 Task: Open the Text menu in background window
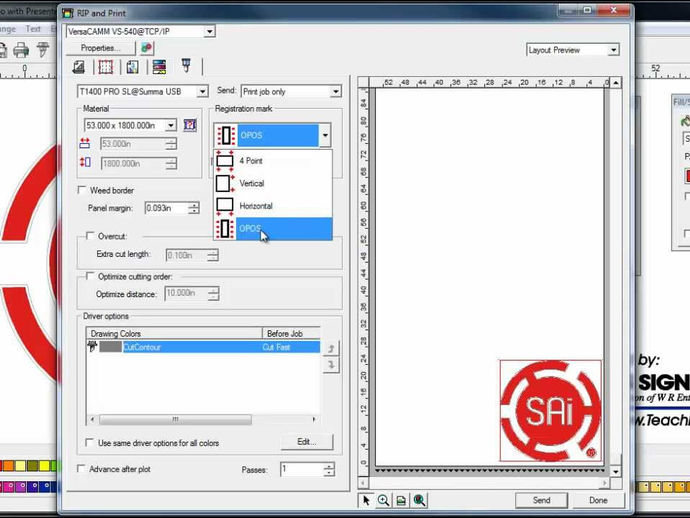33,29
